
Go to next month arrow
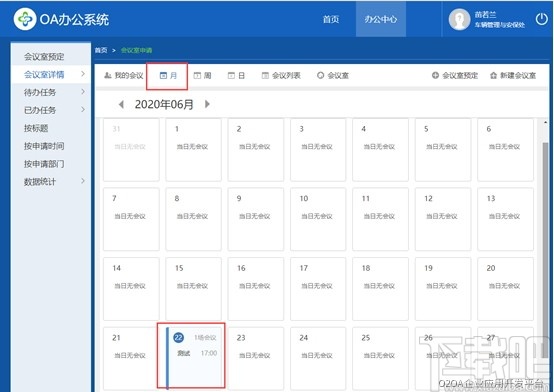[207, 104]
